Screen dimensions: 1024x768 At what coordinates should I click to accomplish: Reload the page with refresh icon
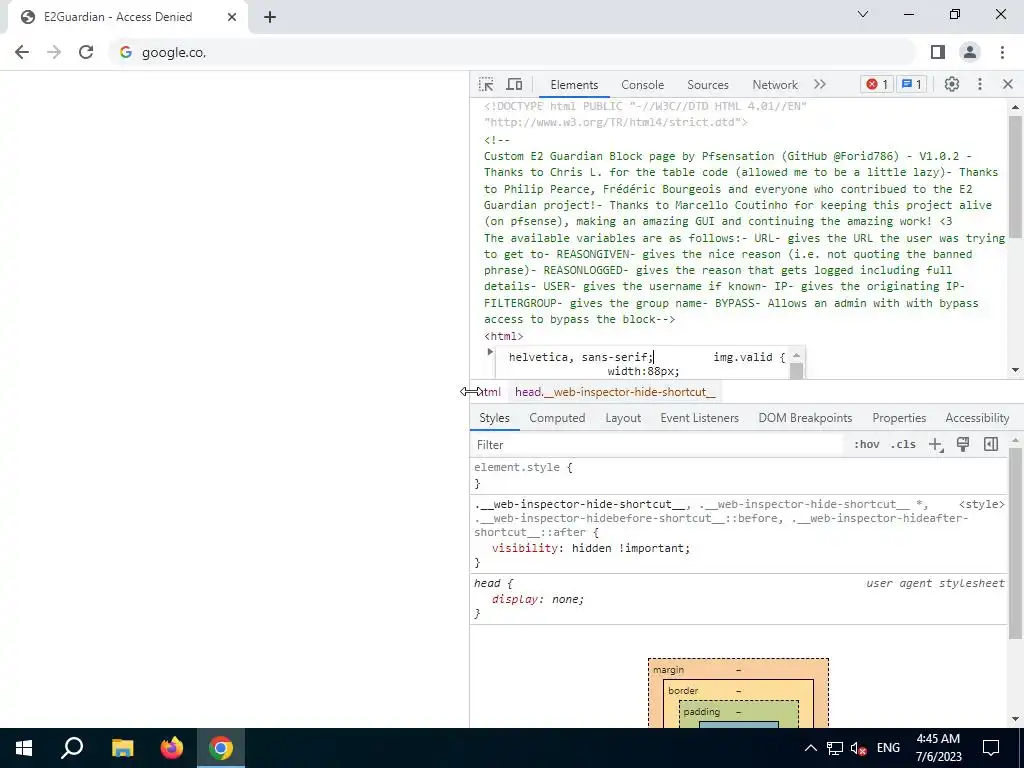(86, 52)
